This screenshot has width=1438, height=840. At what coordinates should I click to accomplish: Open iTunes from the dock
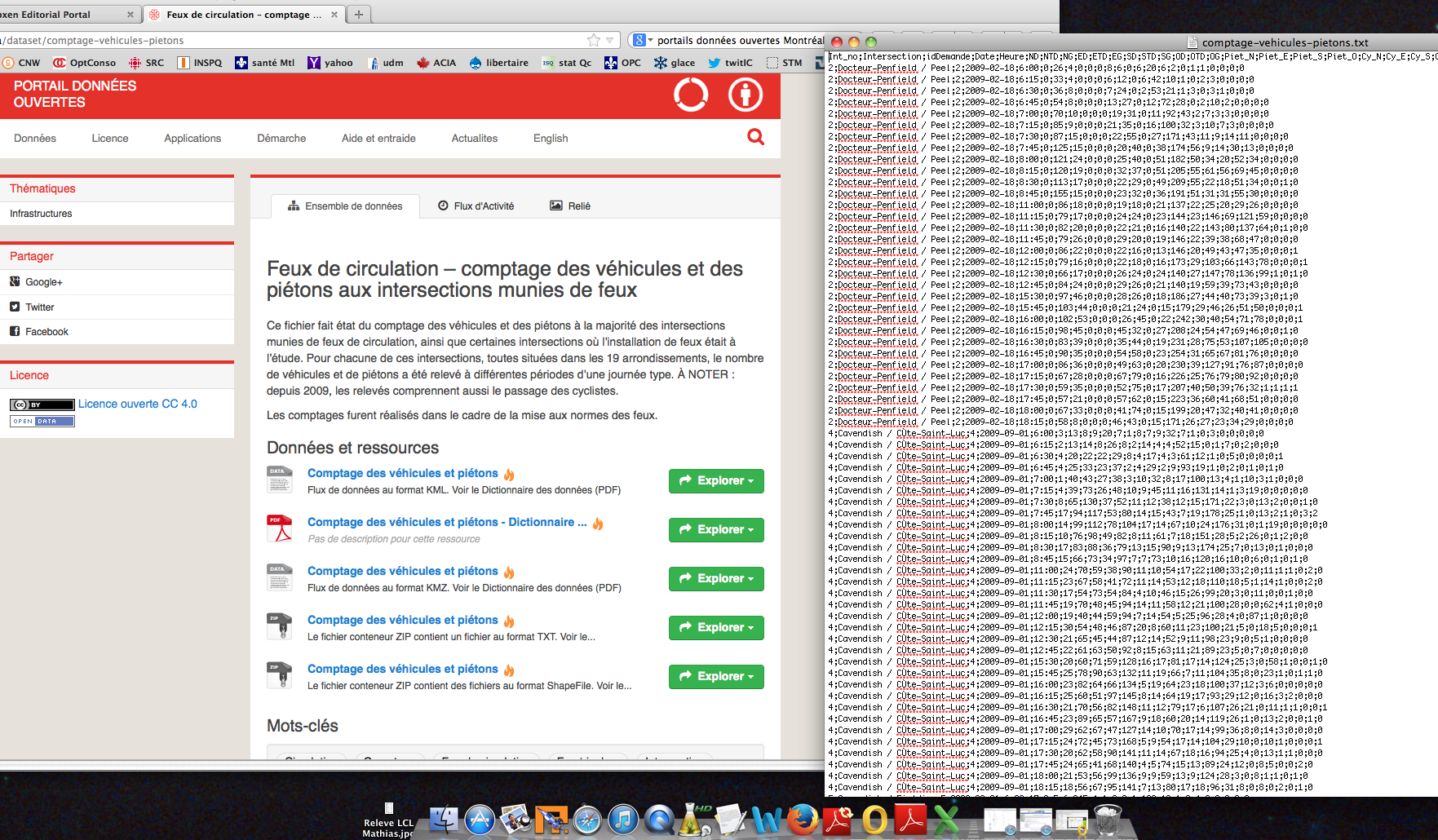[x=623, y=820]
